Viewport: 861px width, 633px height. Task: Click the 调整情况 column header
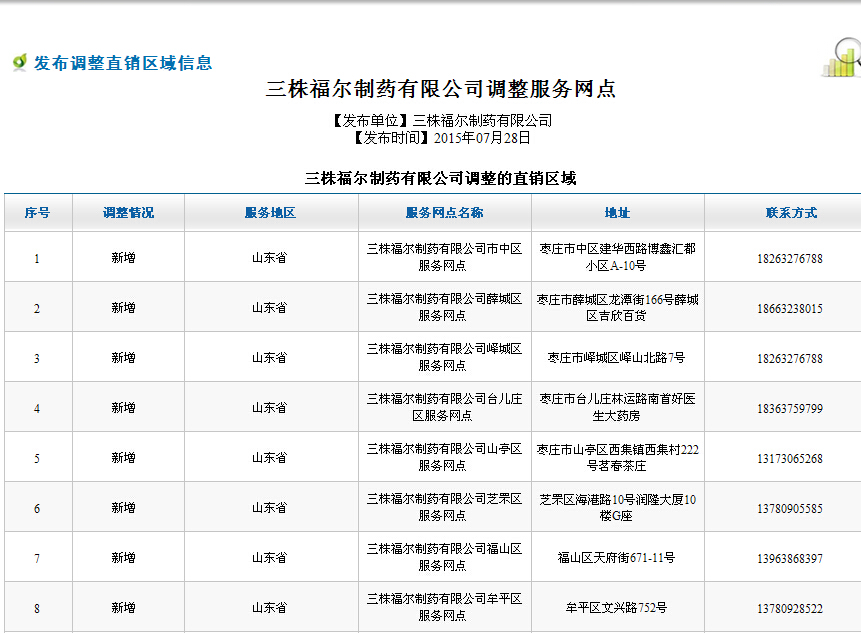(x=128, y=212)
